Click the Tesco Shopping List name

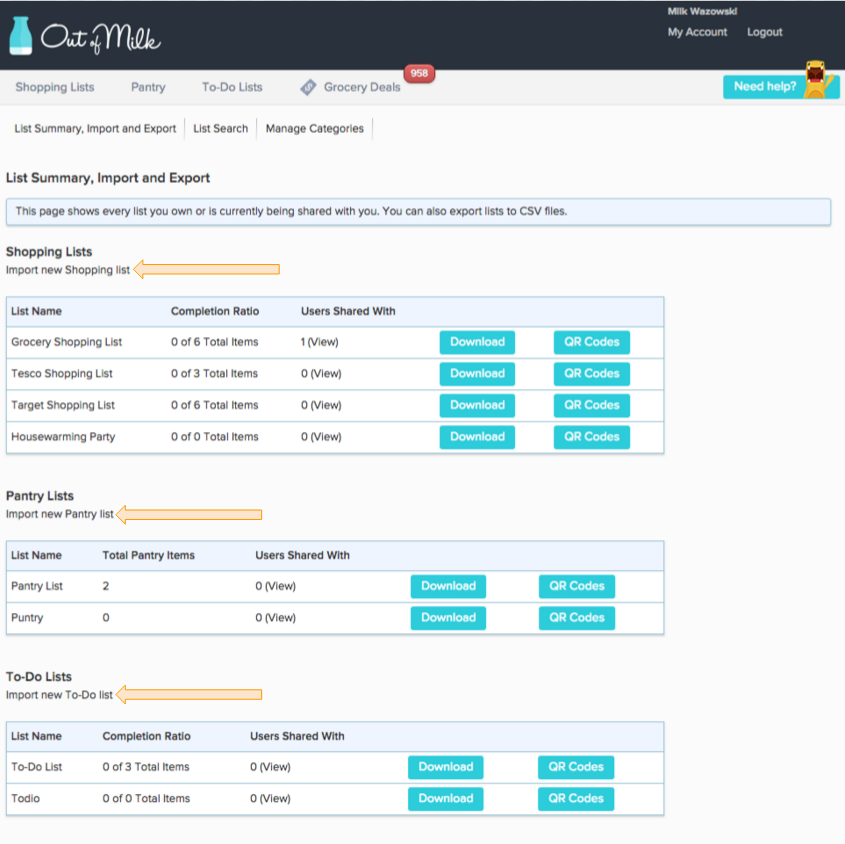click(x=62, y=373)
